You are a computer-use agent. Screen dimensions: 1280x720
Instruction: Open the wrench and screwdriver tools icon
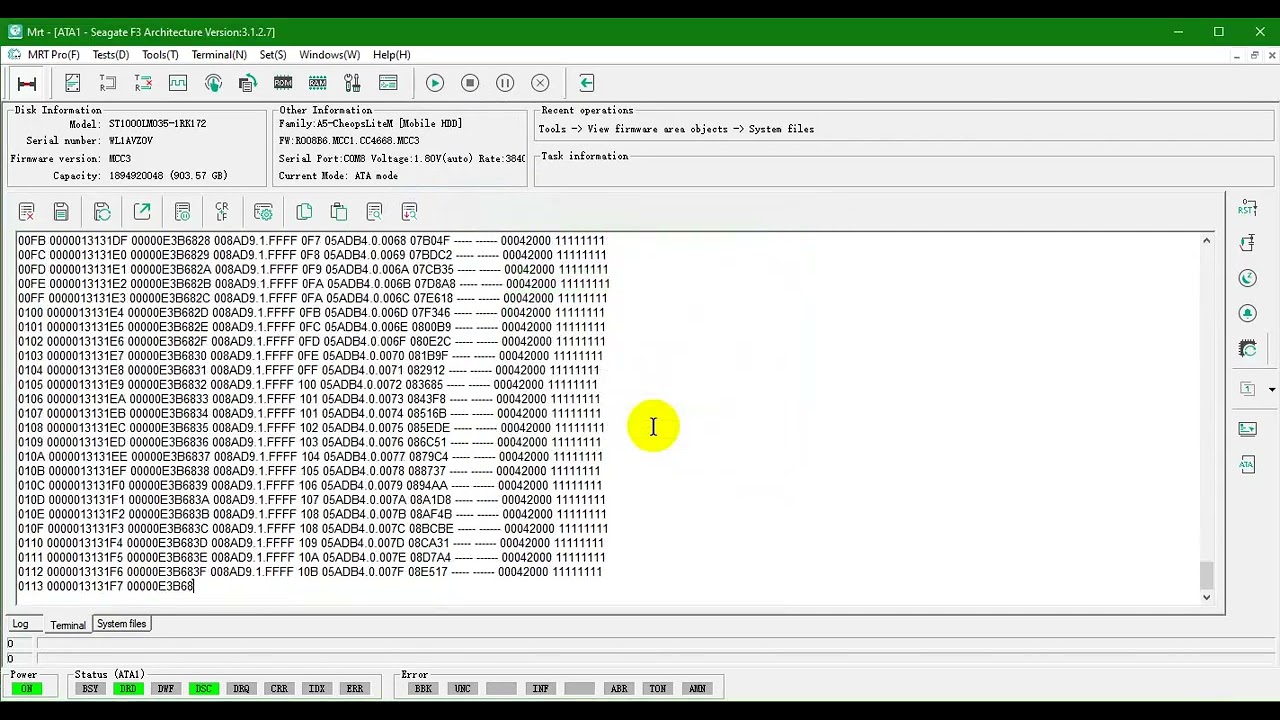click(x=352, y=83)
